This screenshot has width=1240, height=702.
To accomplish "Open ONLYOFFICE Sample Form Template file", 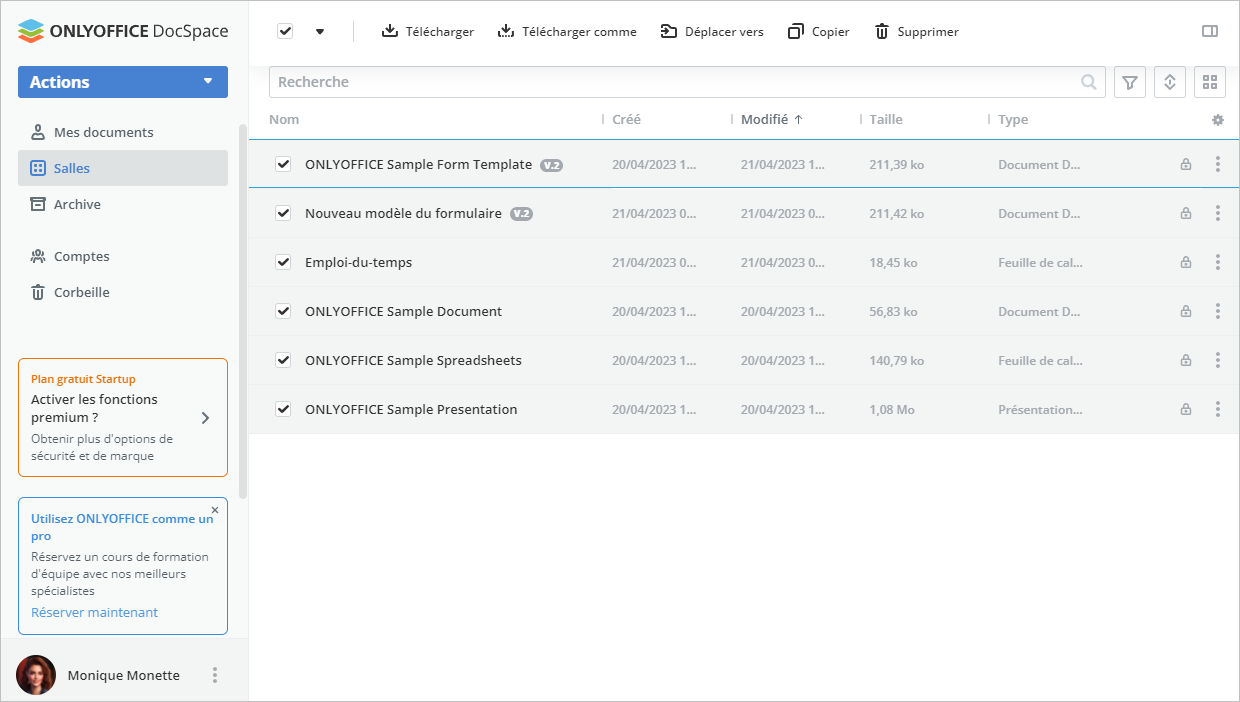I will click(418, 164).
